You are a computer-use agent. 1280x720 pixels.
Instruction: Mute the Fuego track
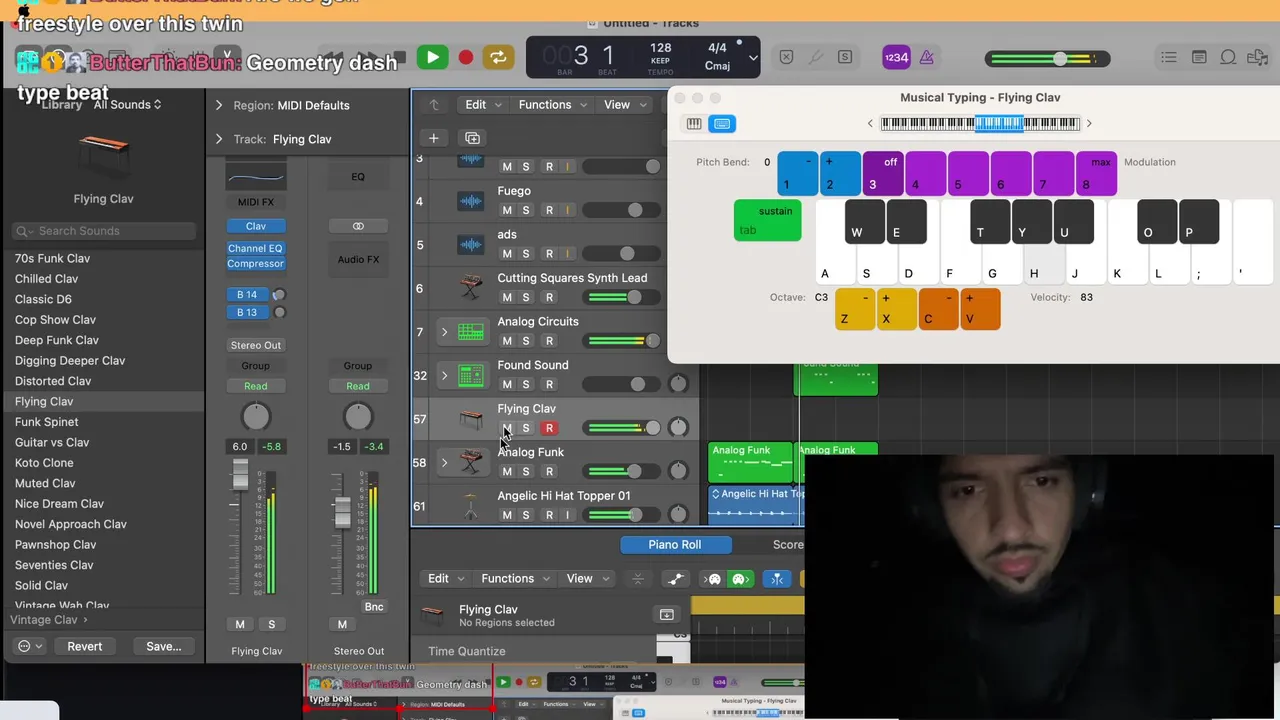click(507, 210)
